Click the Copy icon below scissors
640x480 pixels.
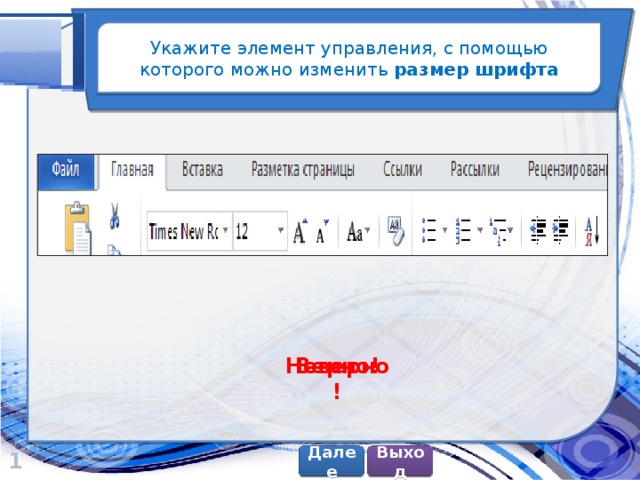114,250
